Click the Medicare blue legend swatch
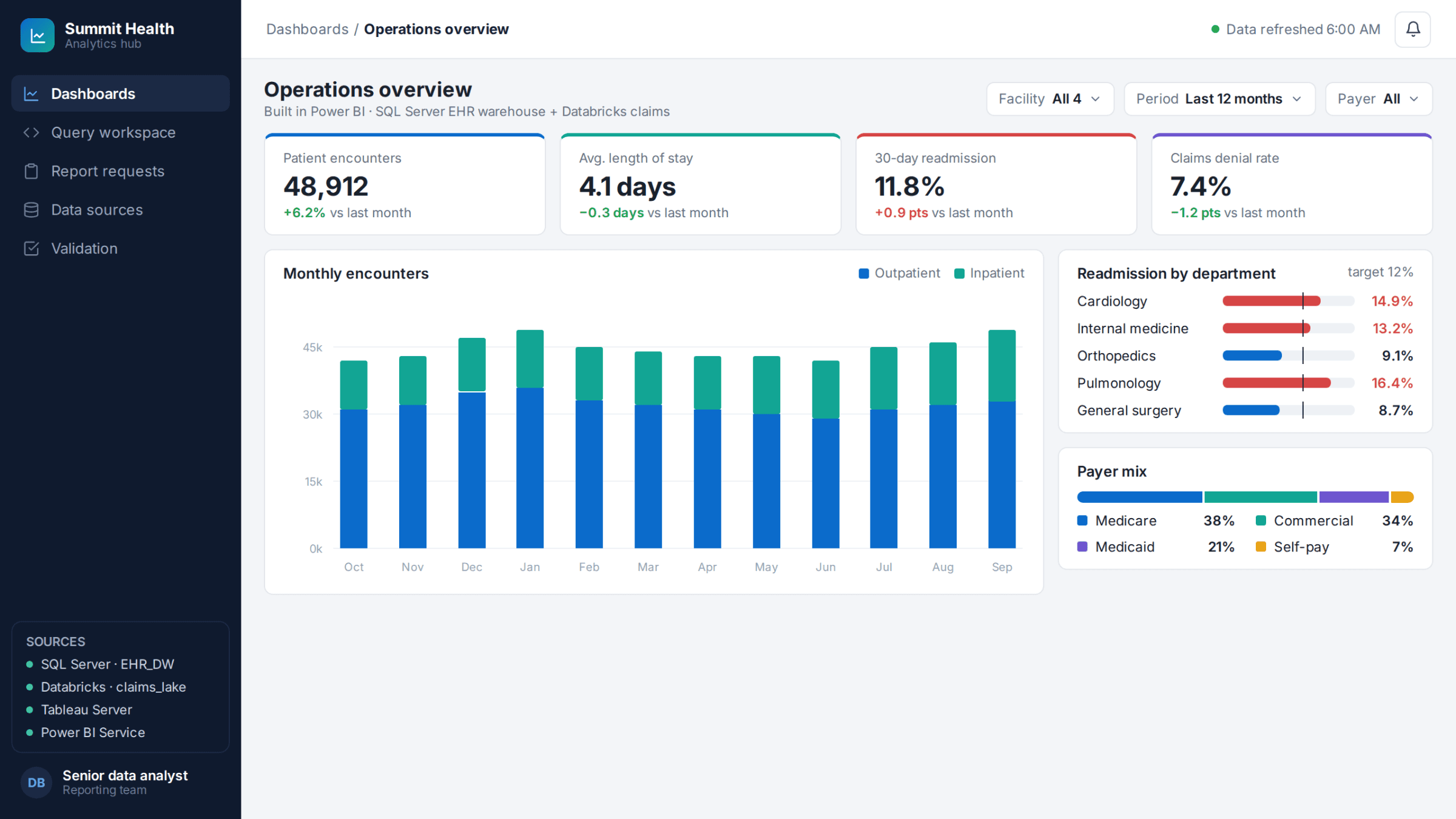The image size is (1456, 819). pos(1082,521)
